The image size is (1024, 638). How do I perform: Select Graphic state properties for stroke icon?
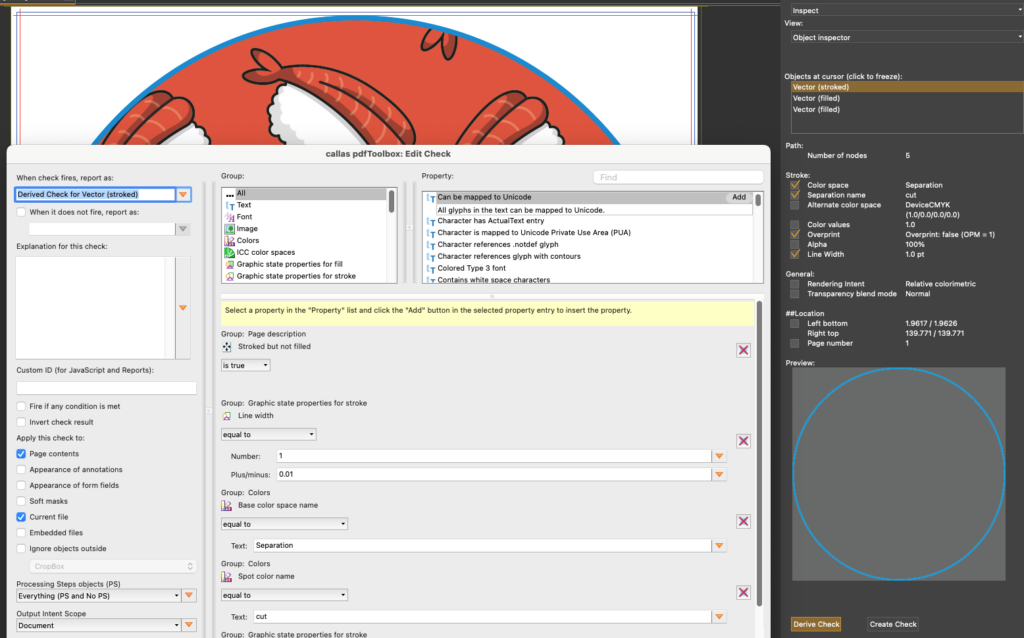click(231, 276)
